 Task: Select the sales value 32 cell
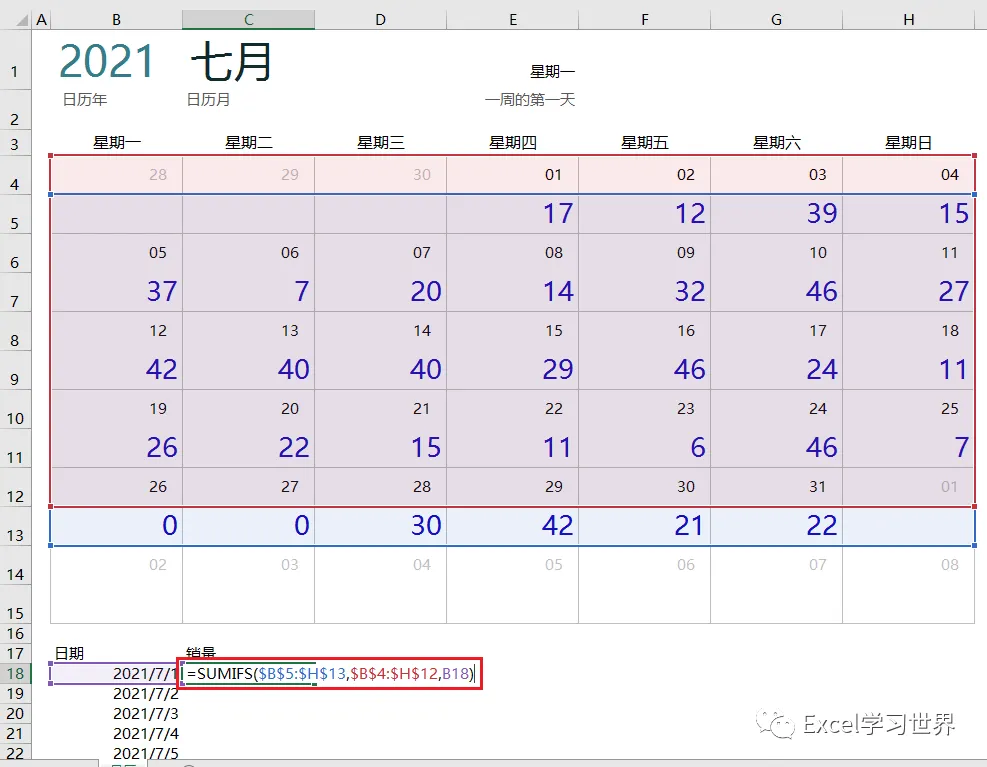(645, 292)
